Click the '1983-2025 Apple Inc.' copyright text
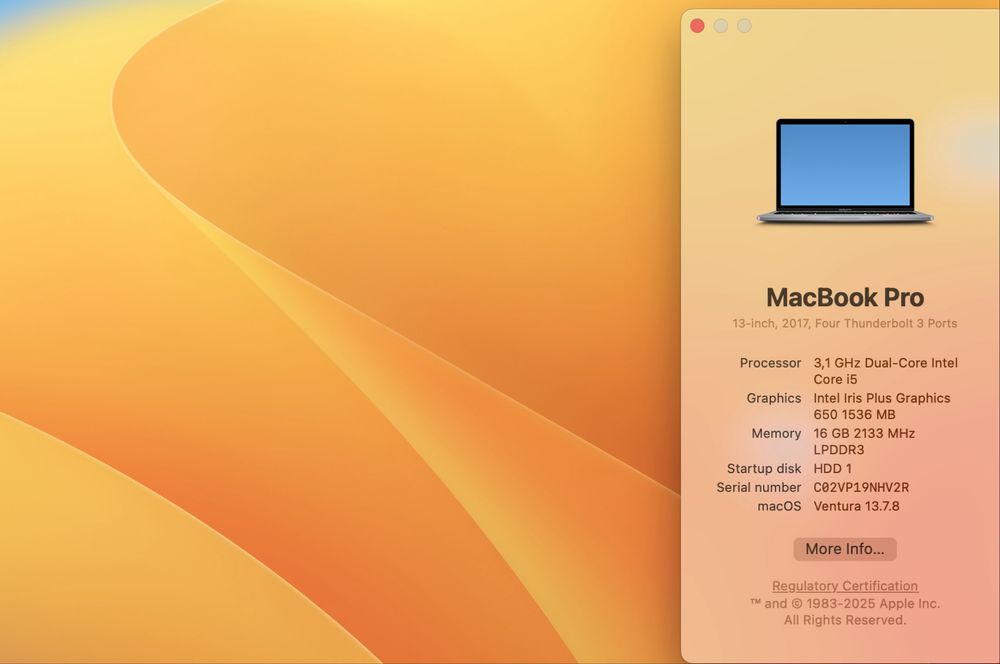This screenshot has width=1000, height=664. point(873,603)
